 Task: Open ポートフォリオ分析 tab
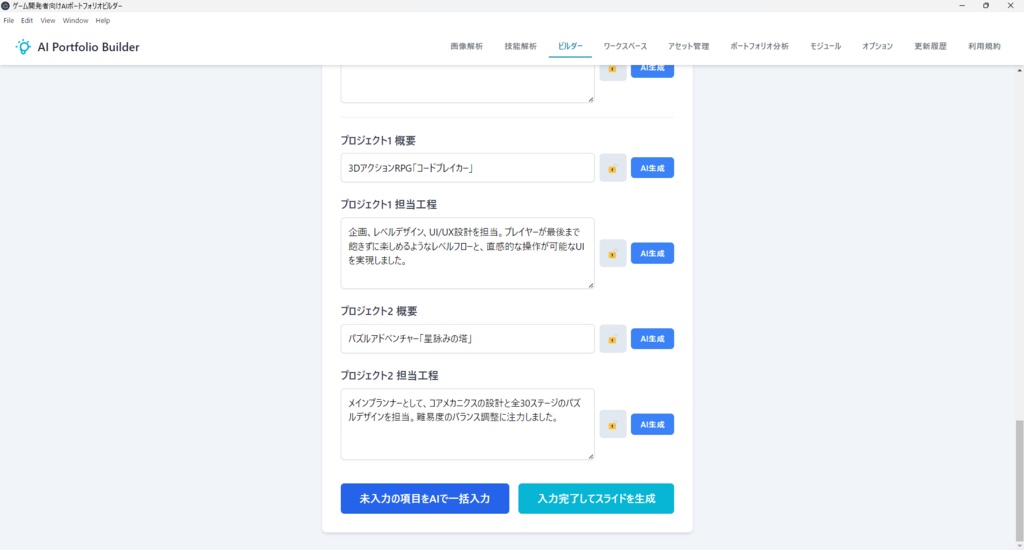(x=760, y=46)
